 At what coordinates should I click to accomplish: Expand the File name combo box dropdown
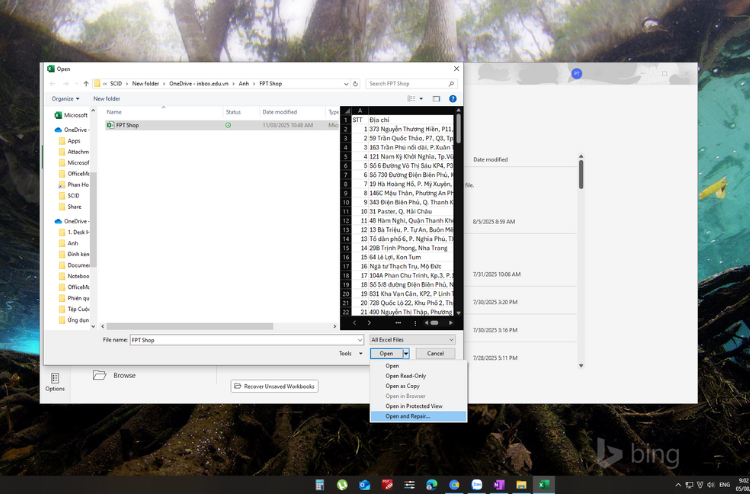pos(360,340)
